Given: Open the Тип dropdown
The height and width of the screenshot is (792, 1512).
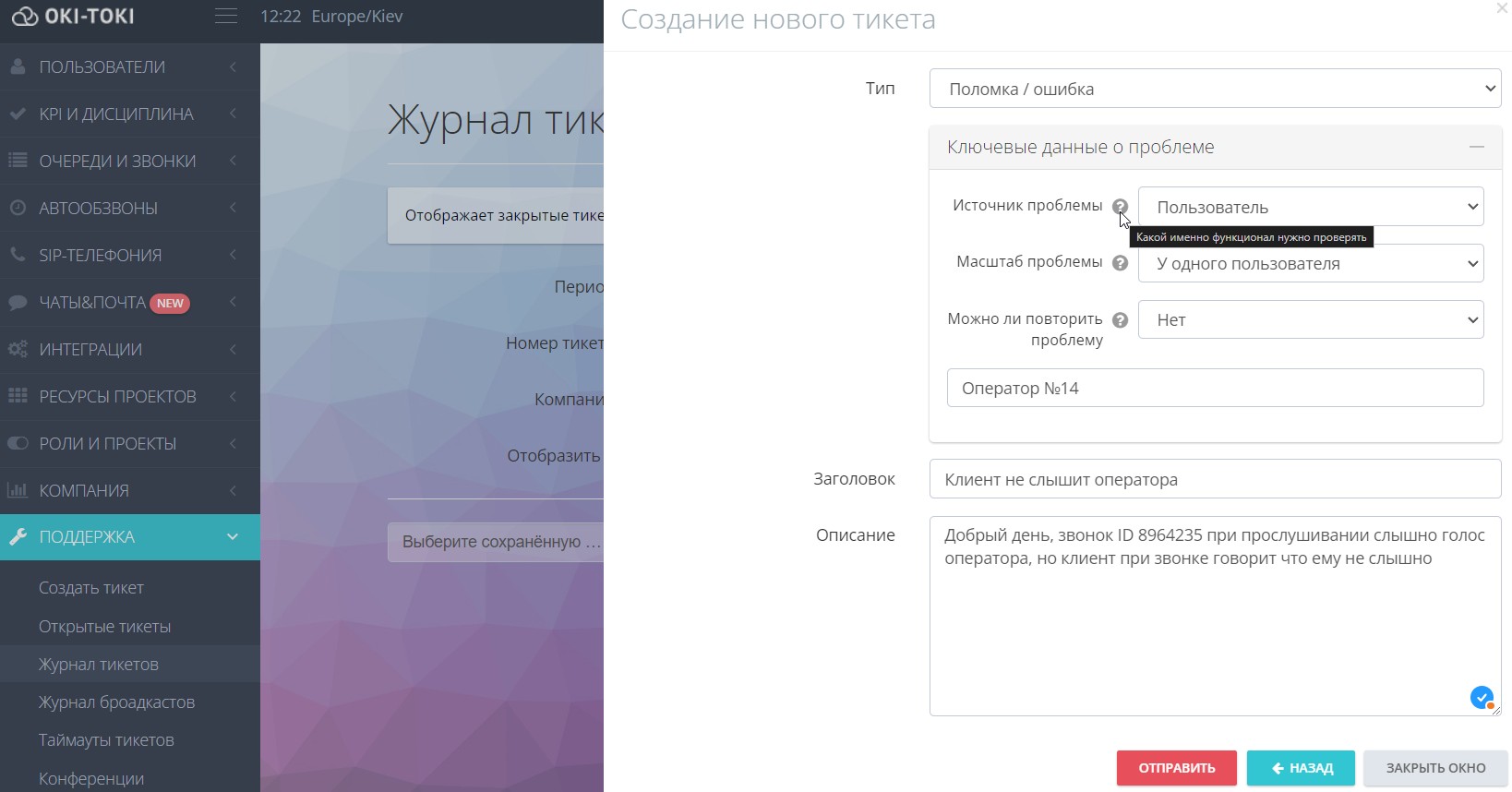Looking at the screenshot, I should point(1215,89).
